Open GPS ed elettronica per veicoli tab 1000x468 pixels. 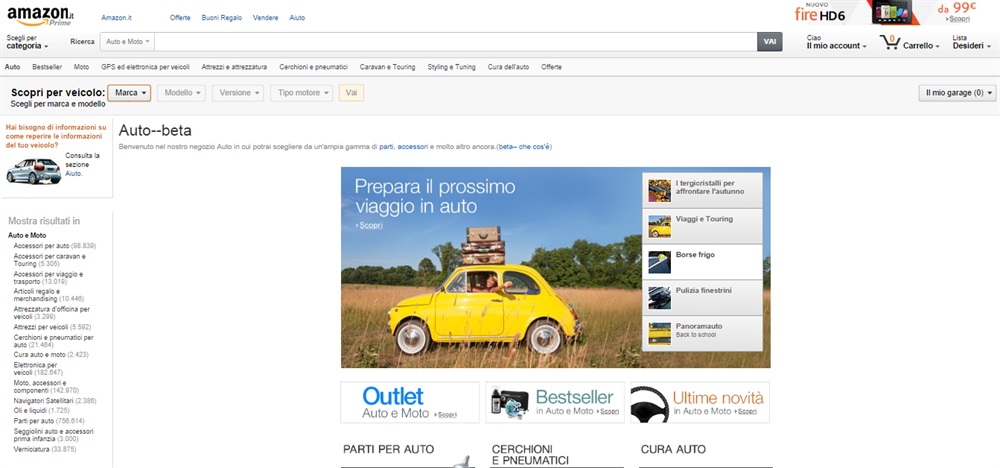(x=145, y=67)
